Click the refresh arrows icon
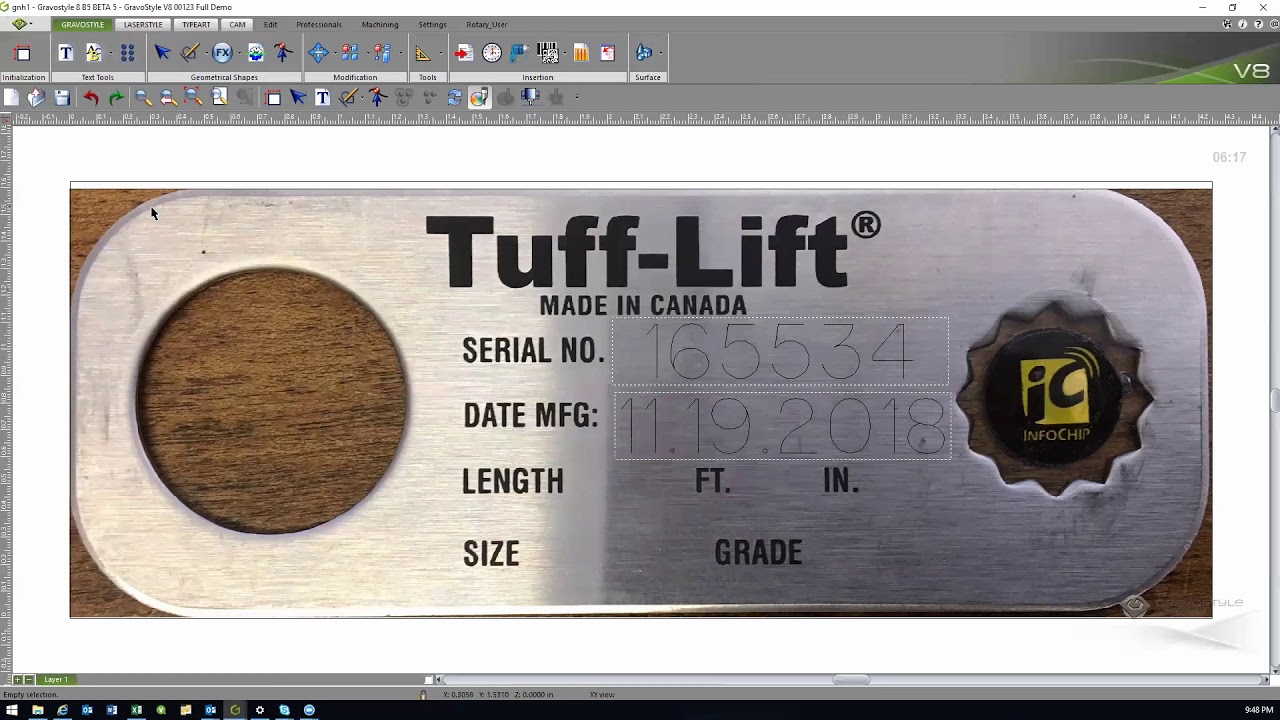The image size is (1280, 720). point(454,97)
